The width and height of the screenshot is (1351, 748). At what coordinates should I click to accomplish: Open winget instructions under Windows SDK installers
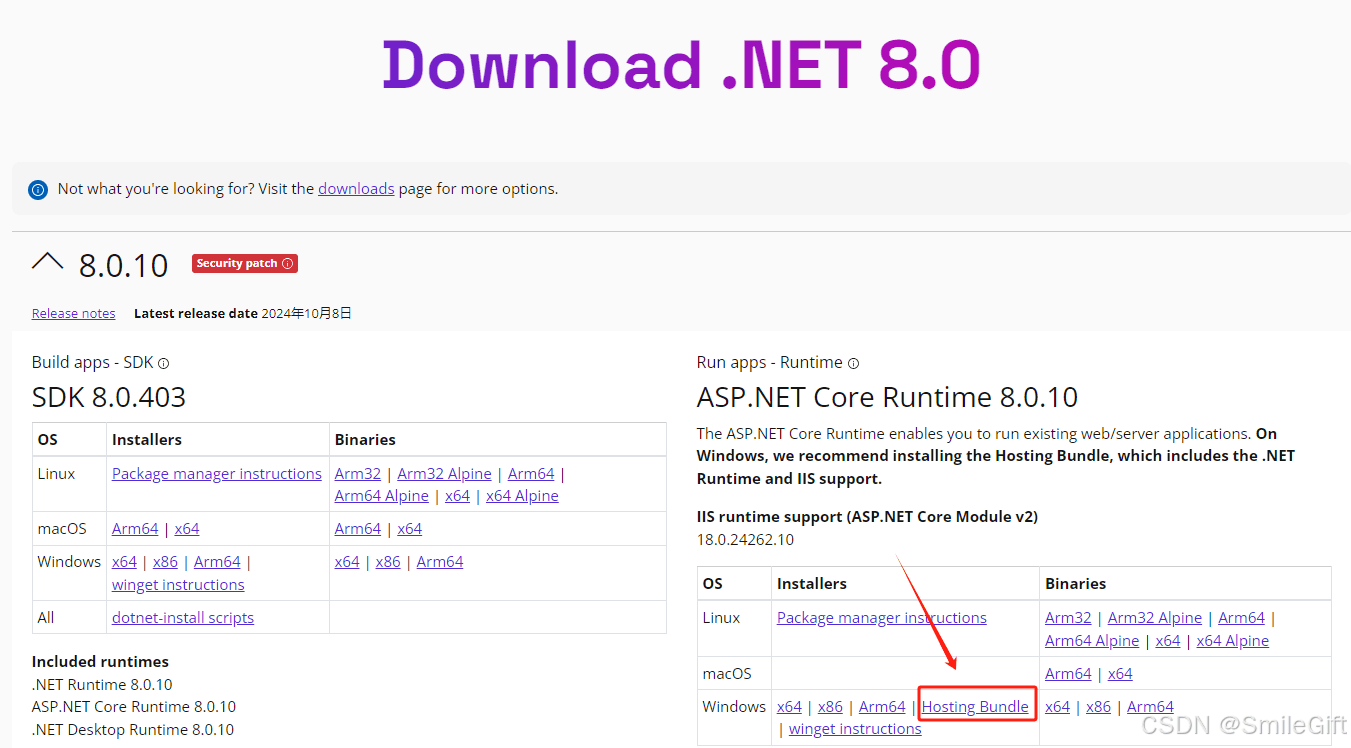pos(178,584)
